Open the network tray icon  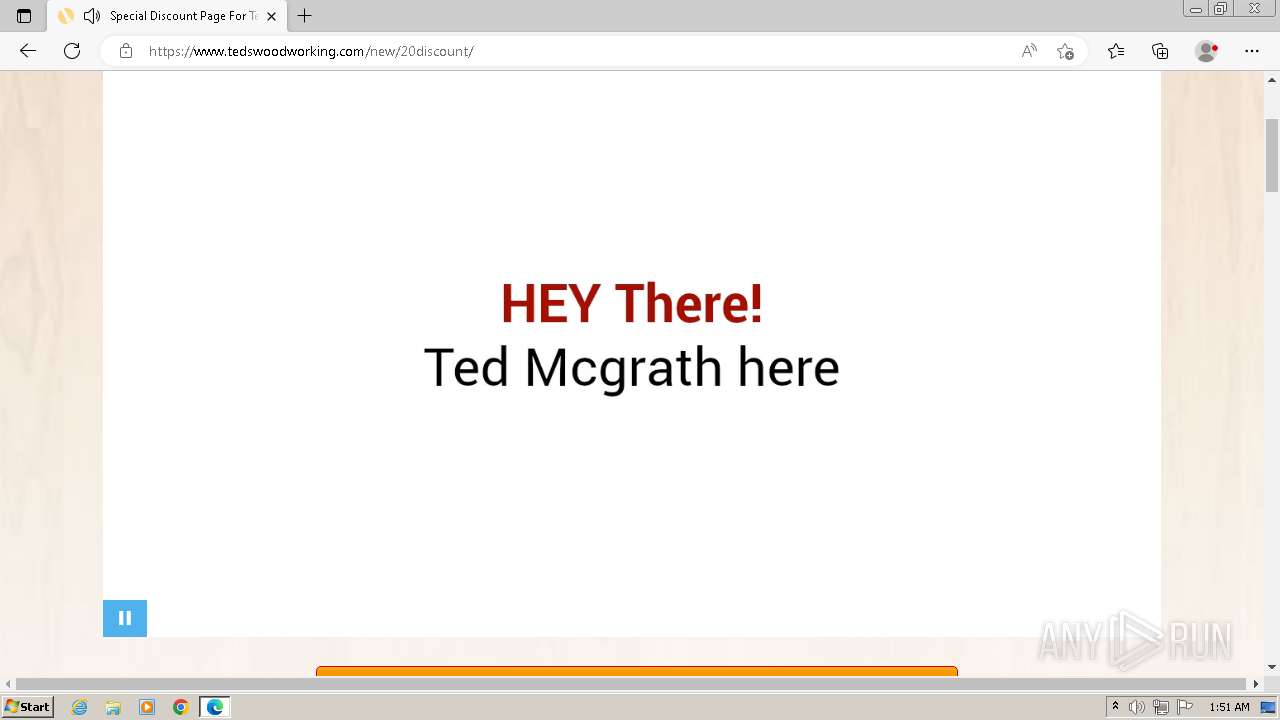[1161, 707]
